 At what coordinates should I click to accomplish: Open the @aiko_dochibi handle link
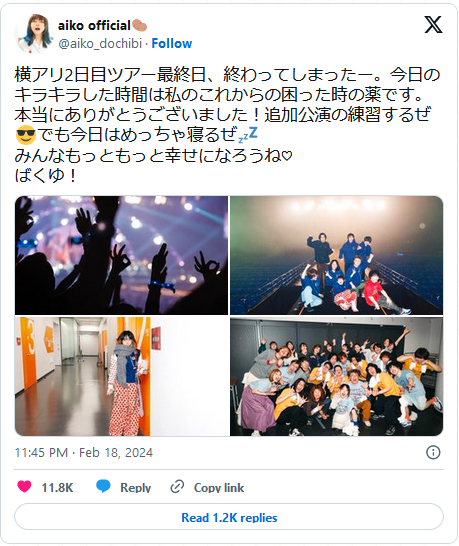[x=100, y=44]
